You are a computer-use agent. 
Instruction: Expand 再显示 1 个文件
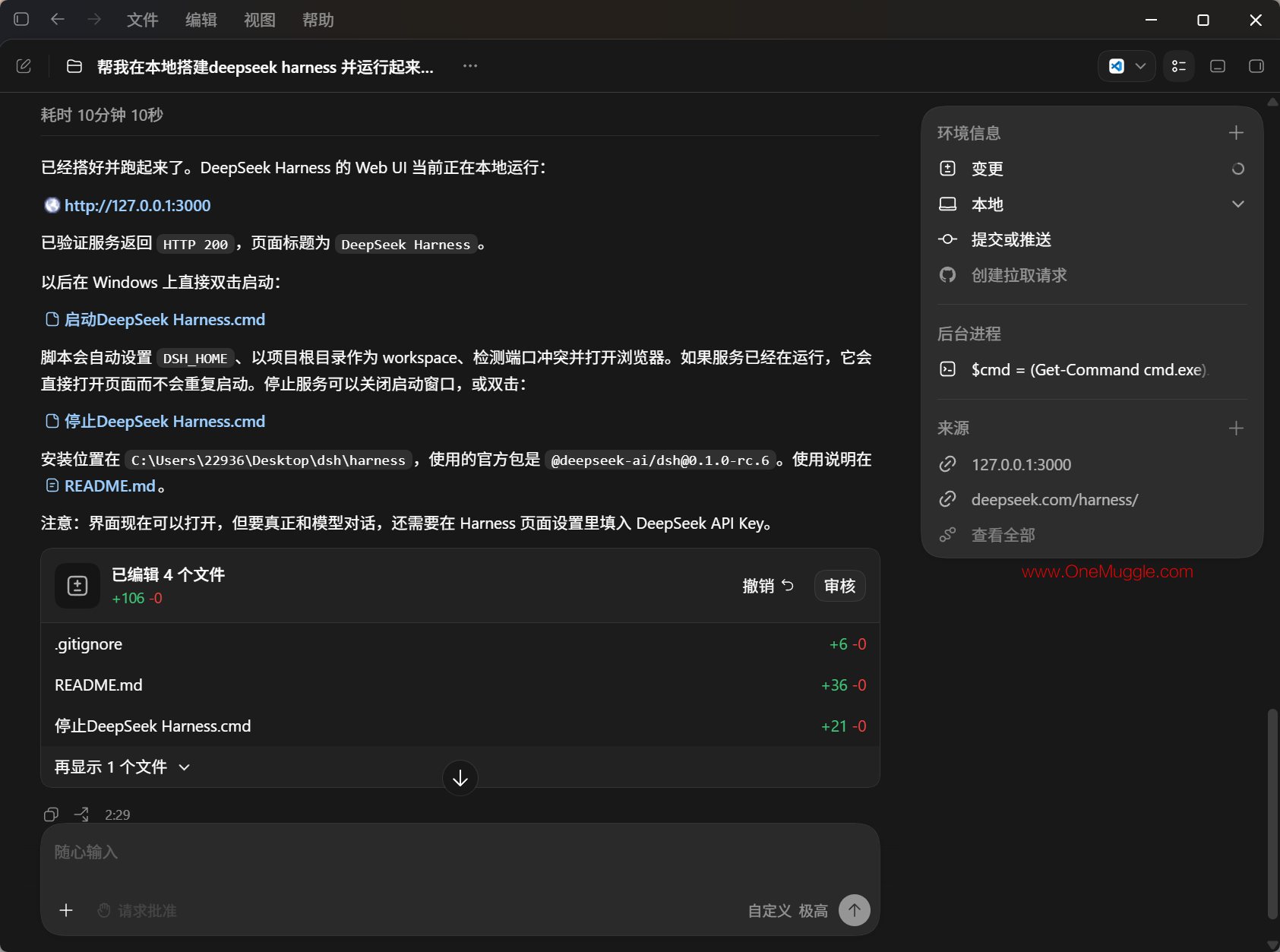point(122,767)
